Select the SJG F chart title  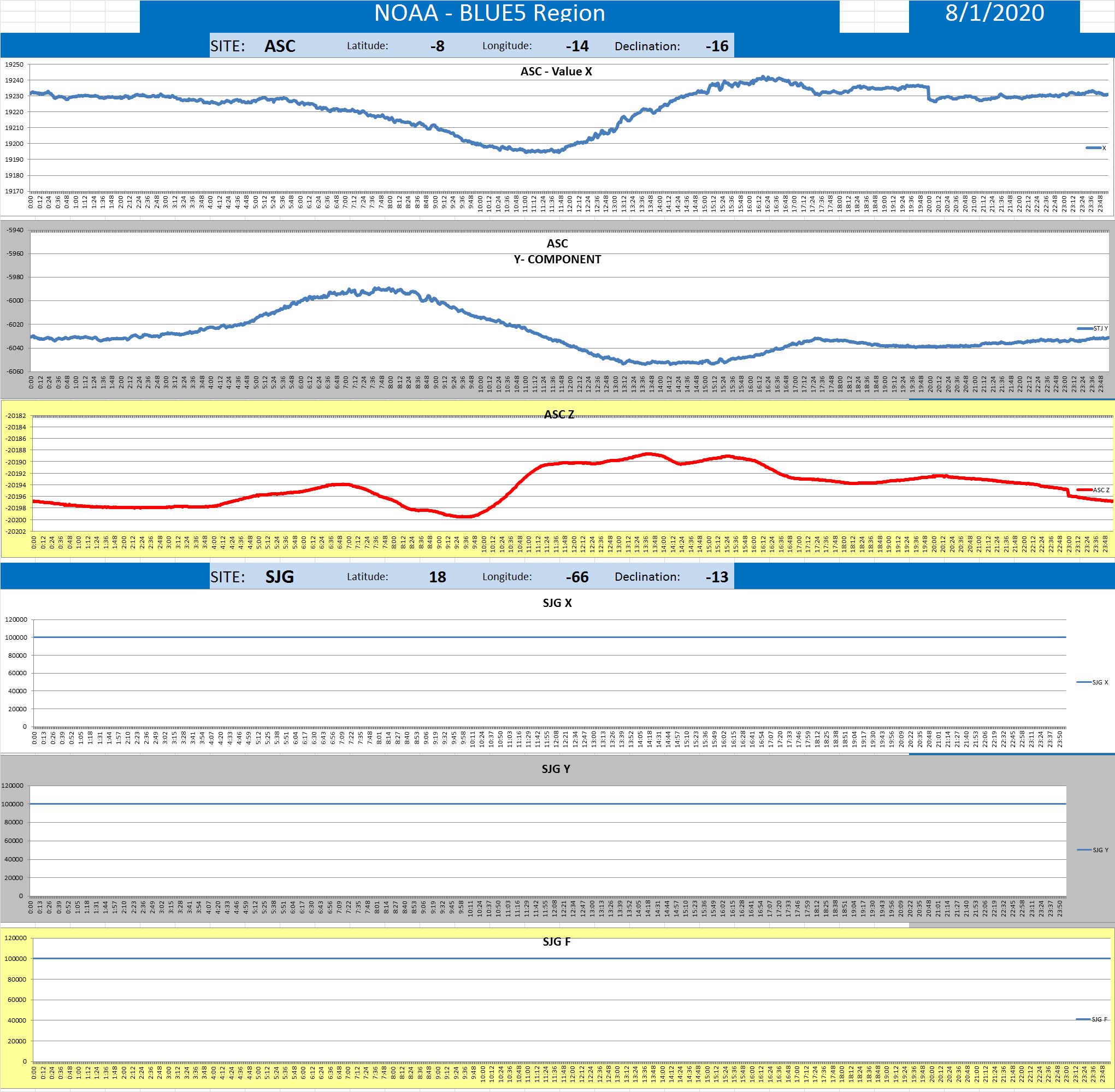click(x=556, y=942)
